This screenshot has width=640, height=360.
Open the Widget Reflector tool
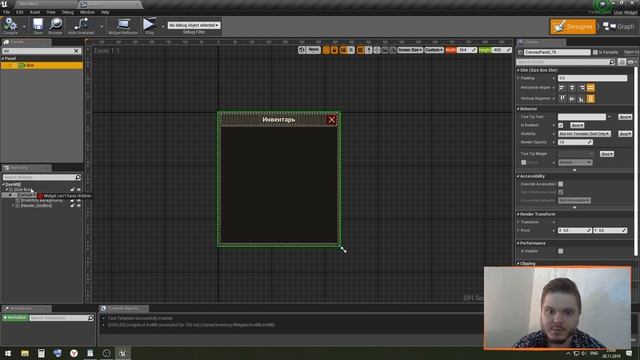coord(123,26)
